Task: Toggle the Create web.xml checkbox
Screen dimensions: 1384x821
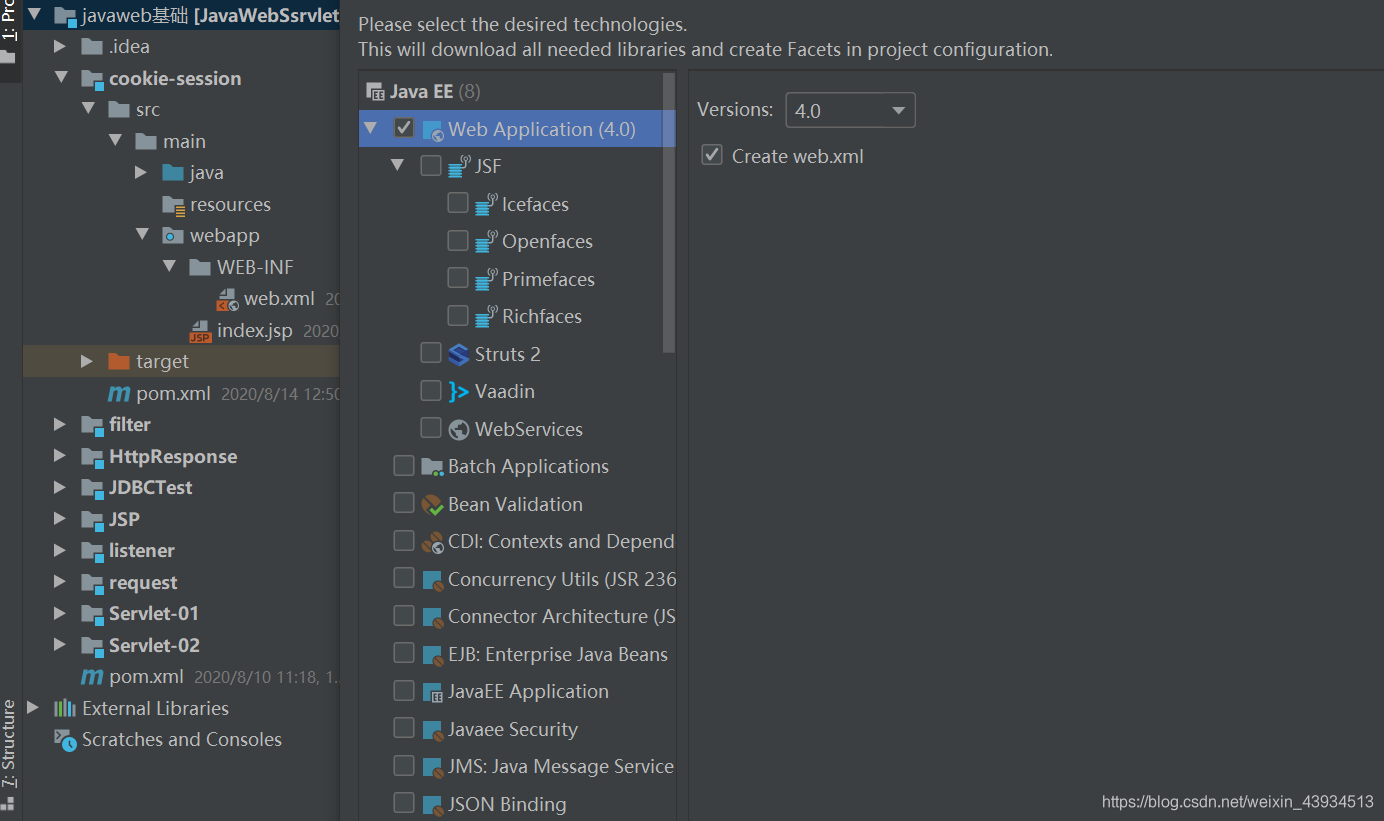Action: click(x=712, y=155)
